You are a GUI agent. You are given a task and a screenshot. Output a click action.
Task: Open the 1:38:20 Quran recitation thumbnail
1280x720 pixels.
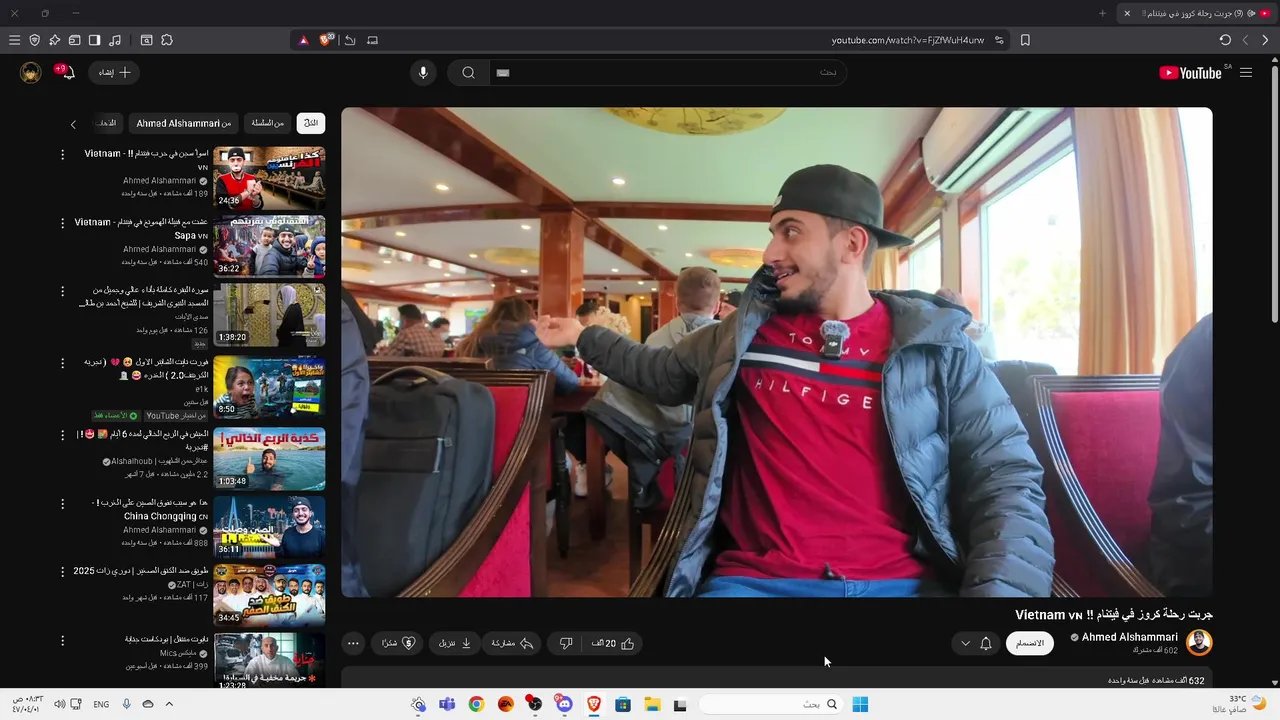tap(269, 315)
